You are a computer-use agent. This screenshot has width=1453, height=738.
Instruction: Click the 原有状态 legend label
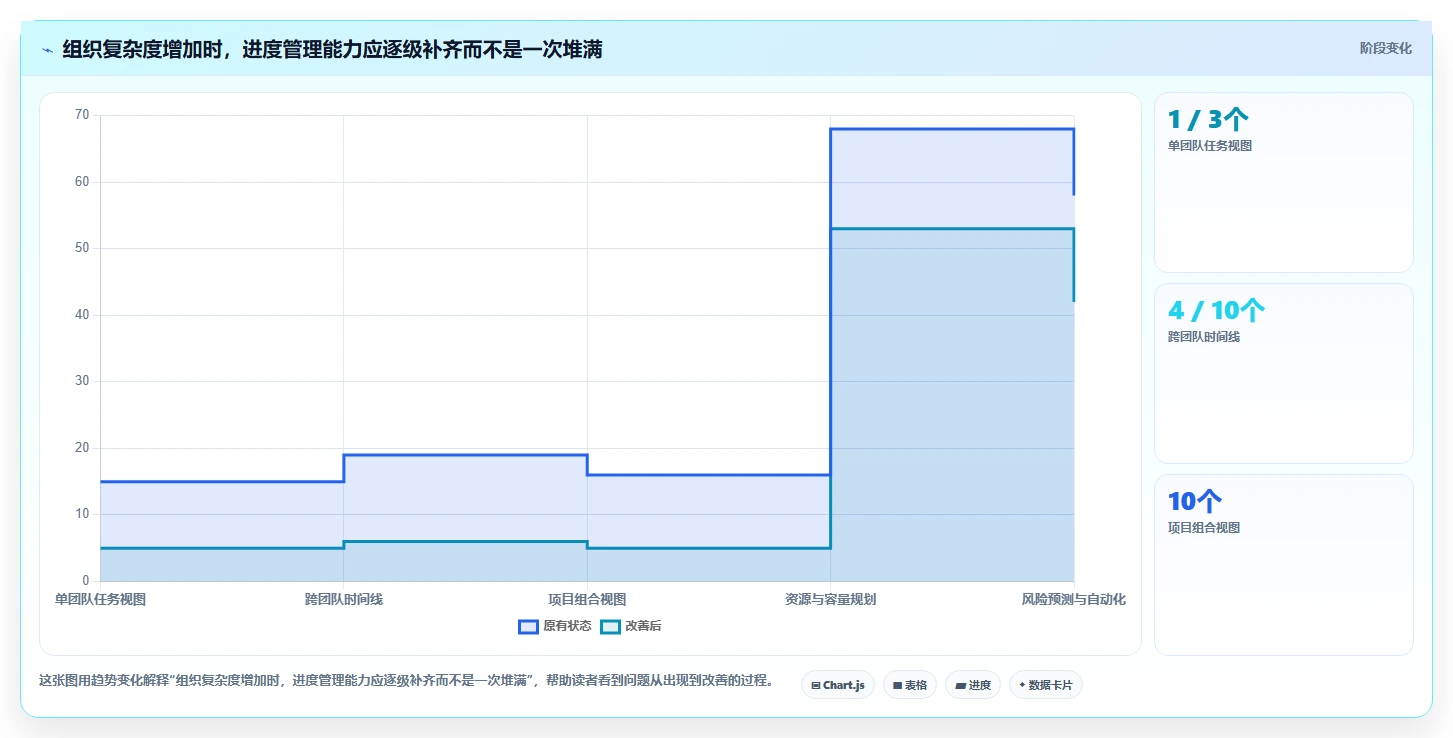[x=567, y=626]
